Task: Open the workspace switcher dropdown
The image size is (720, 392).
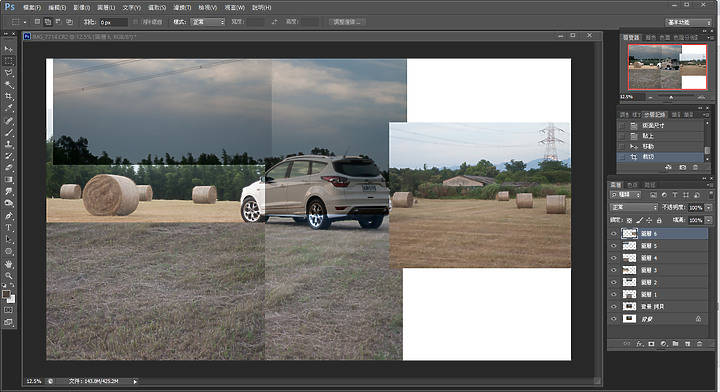Action: click(x=688, y=22)
